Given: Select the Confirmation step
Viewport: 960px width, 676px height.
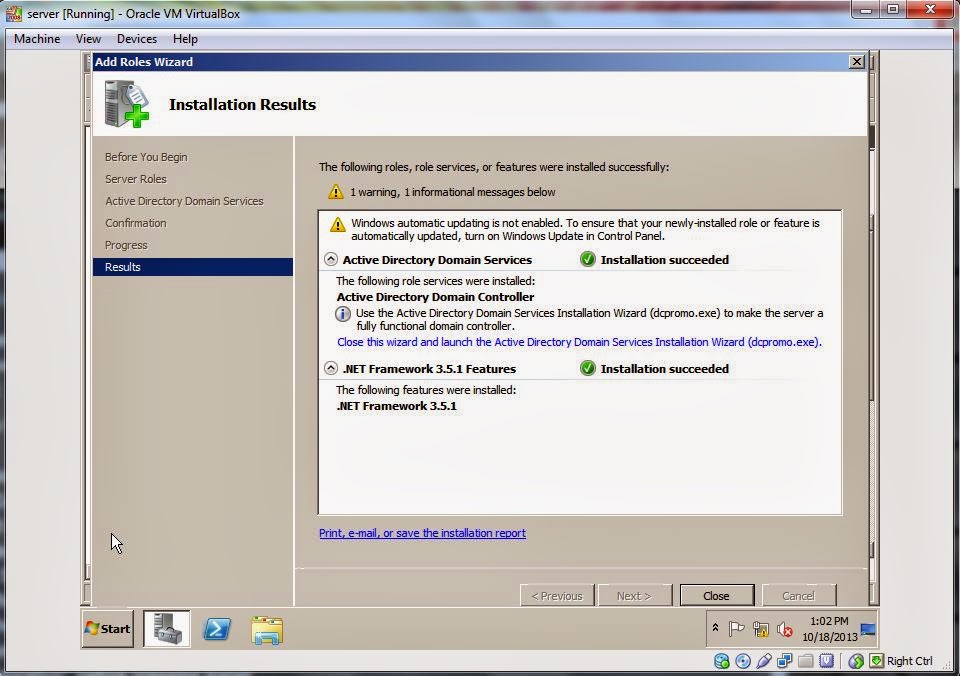Looking at the screenshot, I should coord(136,223).
